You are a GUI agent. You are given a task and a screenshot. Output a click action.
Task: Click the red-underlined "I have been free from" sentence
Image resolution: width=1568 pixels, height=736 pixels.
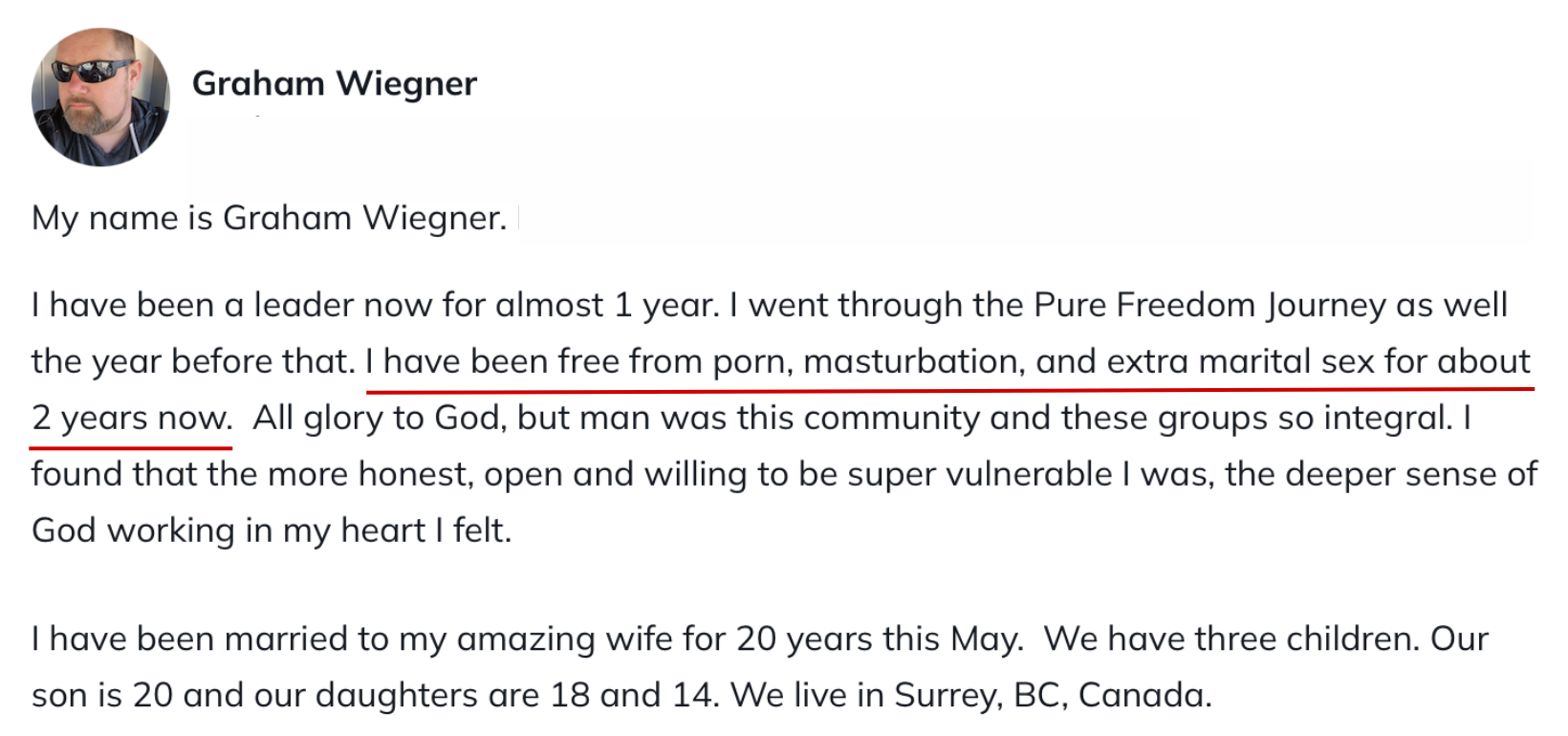click(947, 361)
